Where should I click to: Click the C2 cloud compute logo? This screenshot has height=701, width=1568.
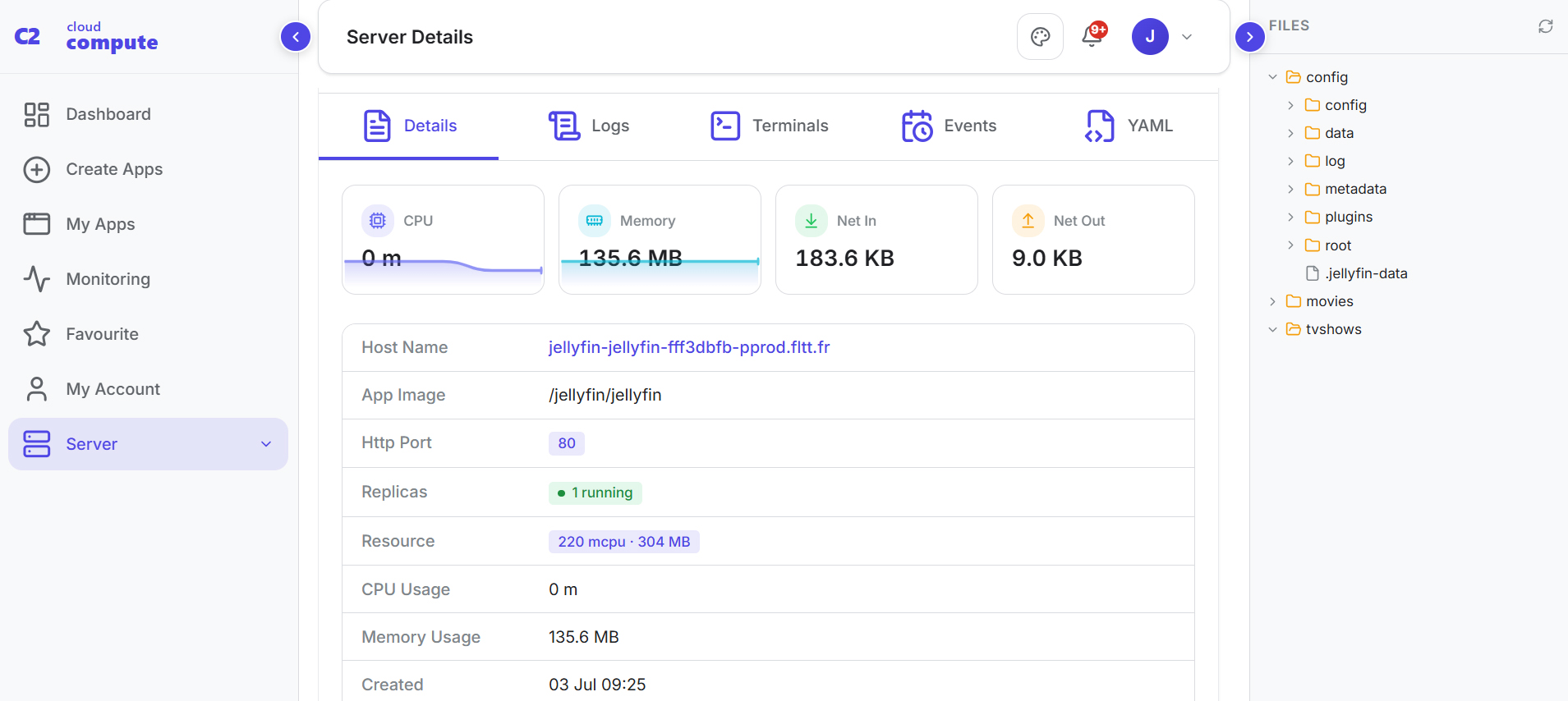[86, 37]
